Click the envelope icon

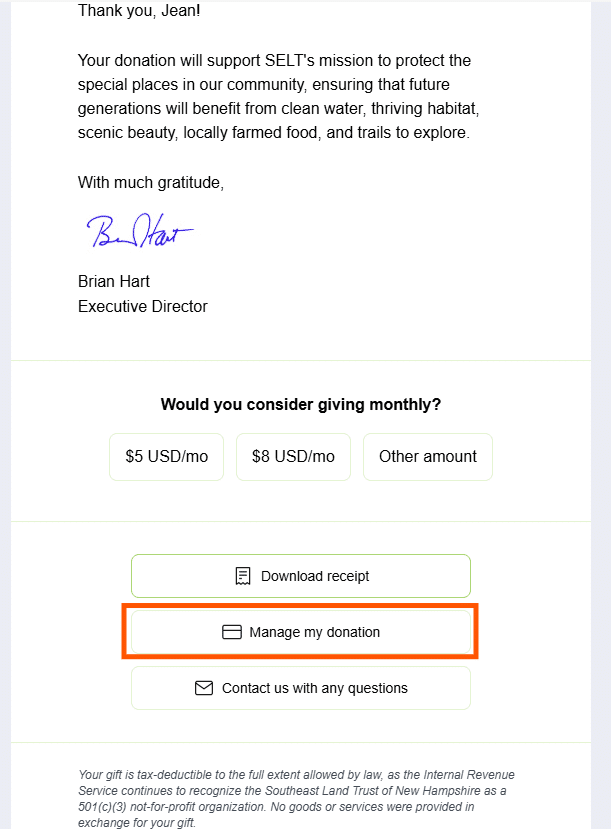[x=204, y=688]
